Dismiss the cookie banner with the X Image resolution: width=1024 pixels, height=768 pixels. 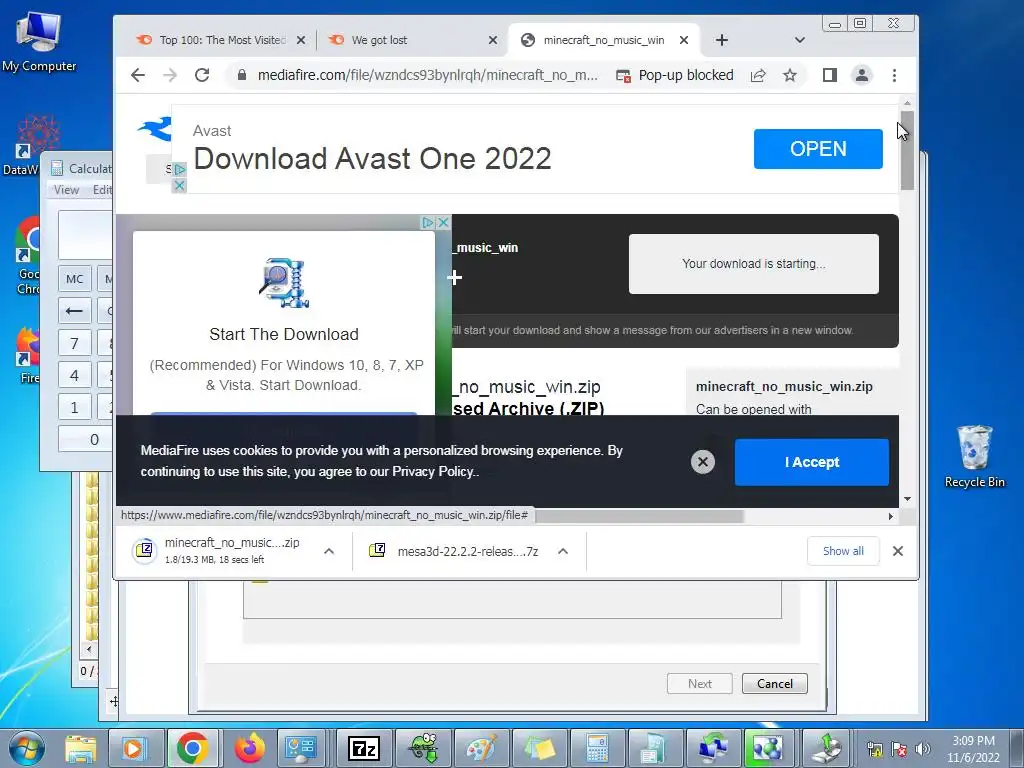click(703, 462)
